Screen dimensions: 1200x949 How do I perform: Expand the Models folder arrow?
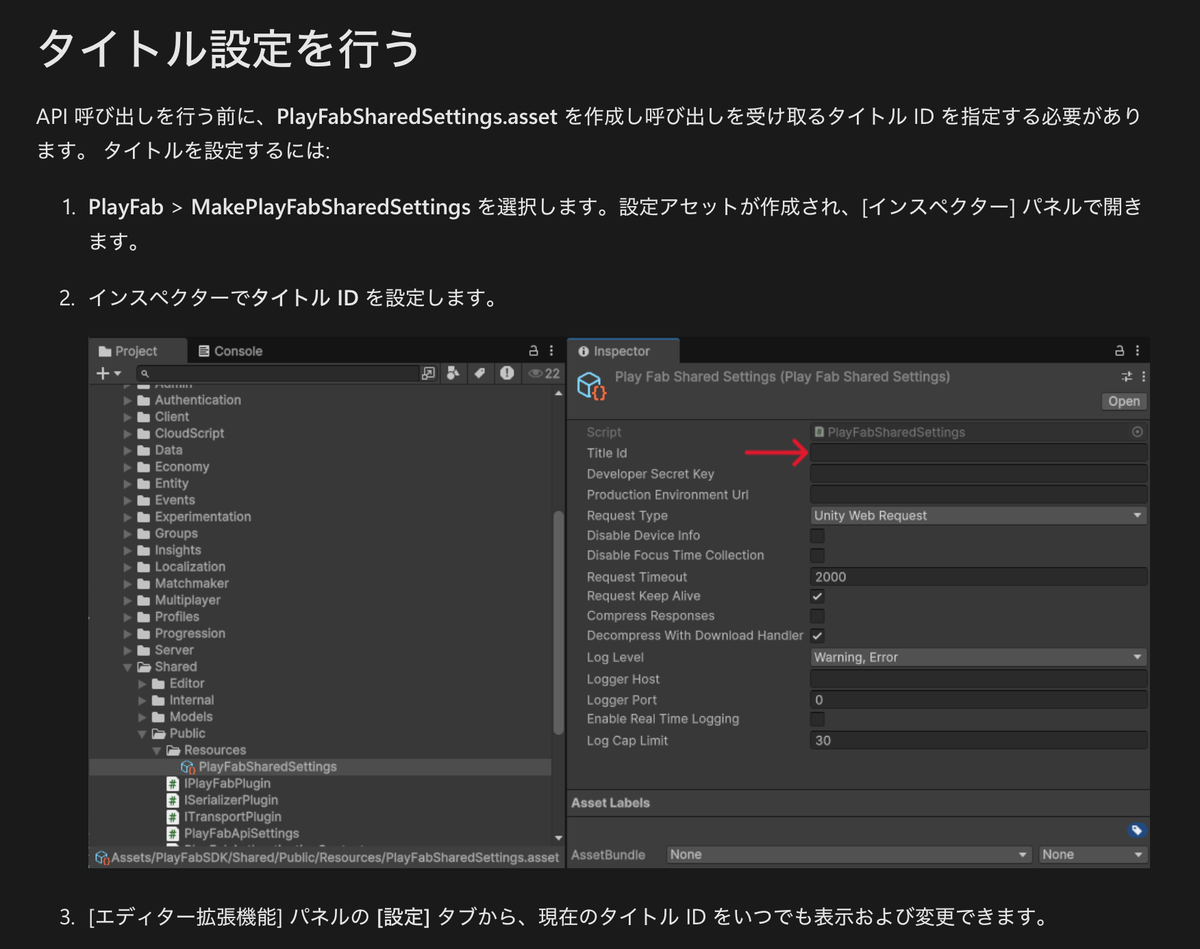(142, 717)
